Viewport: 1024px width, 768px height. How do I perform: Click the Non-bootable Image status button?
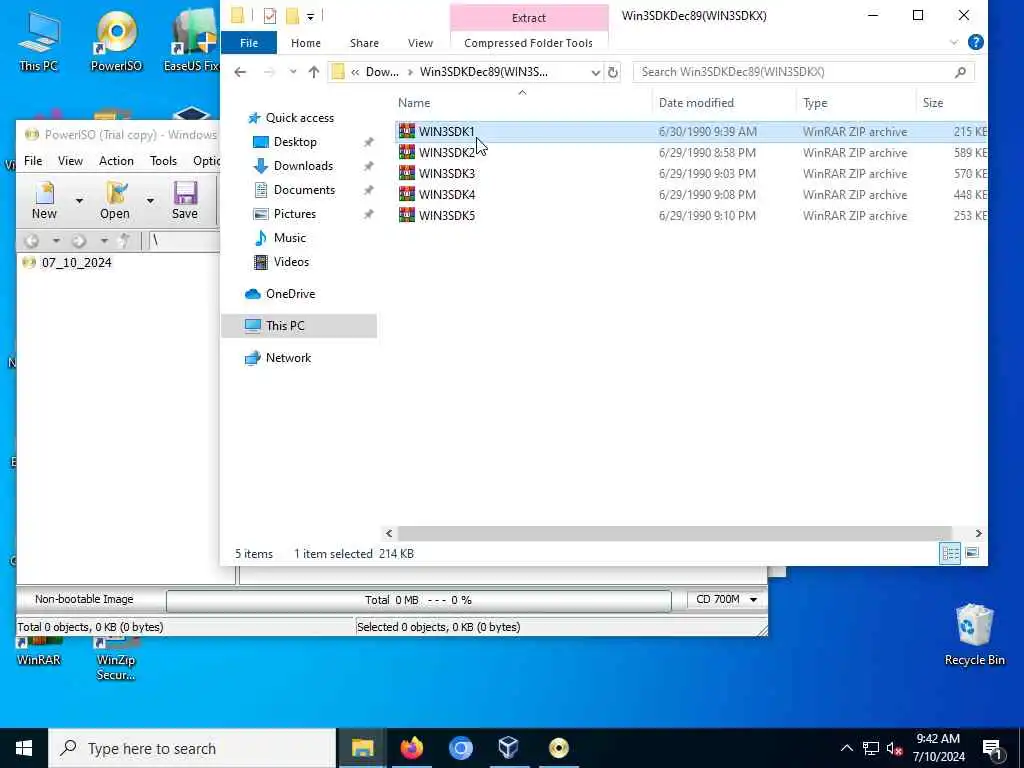84,599
